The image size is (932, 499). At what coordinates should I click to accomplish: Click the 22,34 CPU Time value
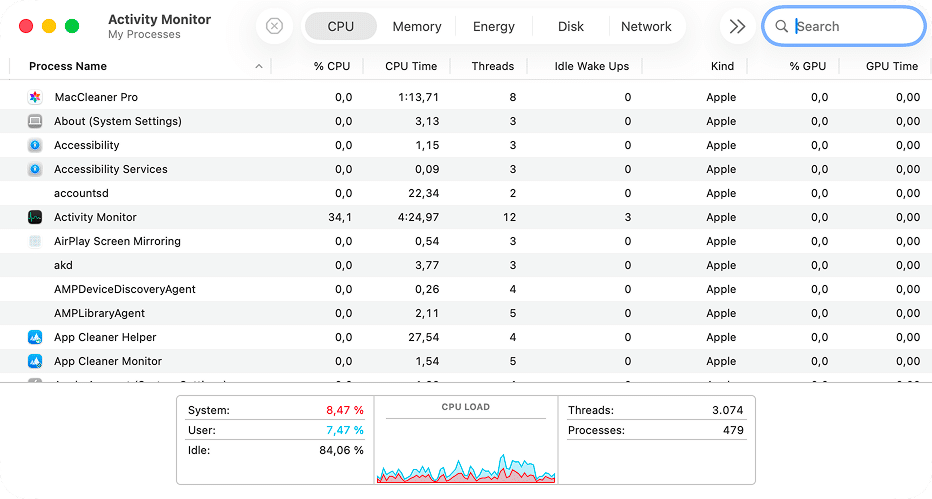click(x=424, y=193)
